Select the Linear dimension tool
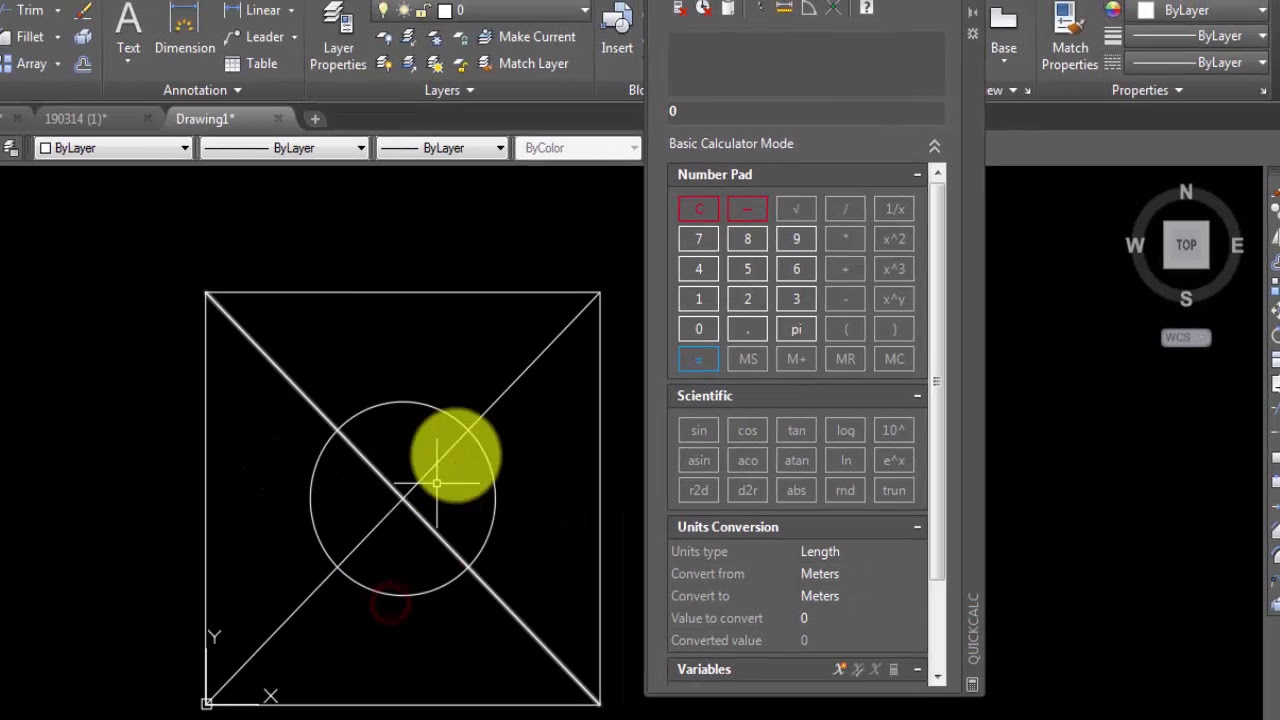 coord(260,10)
